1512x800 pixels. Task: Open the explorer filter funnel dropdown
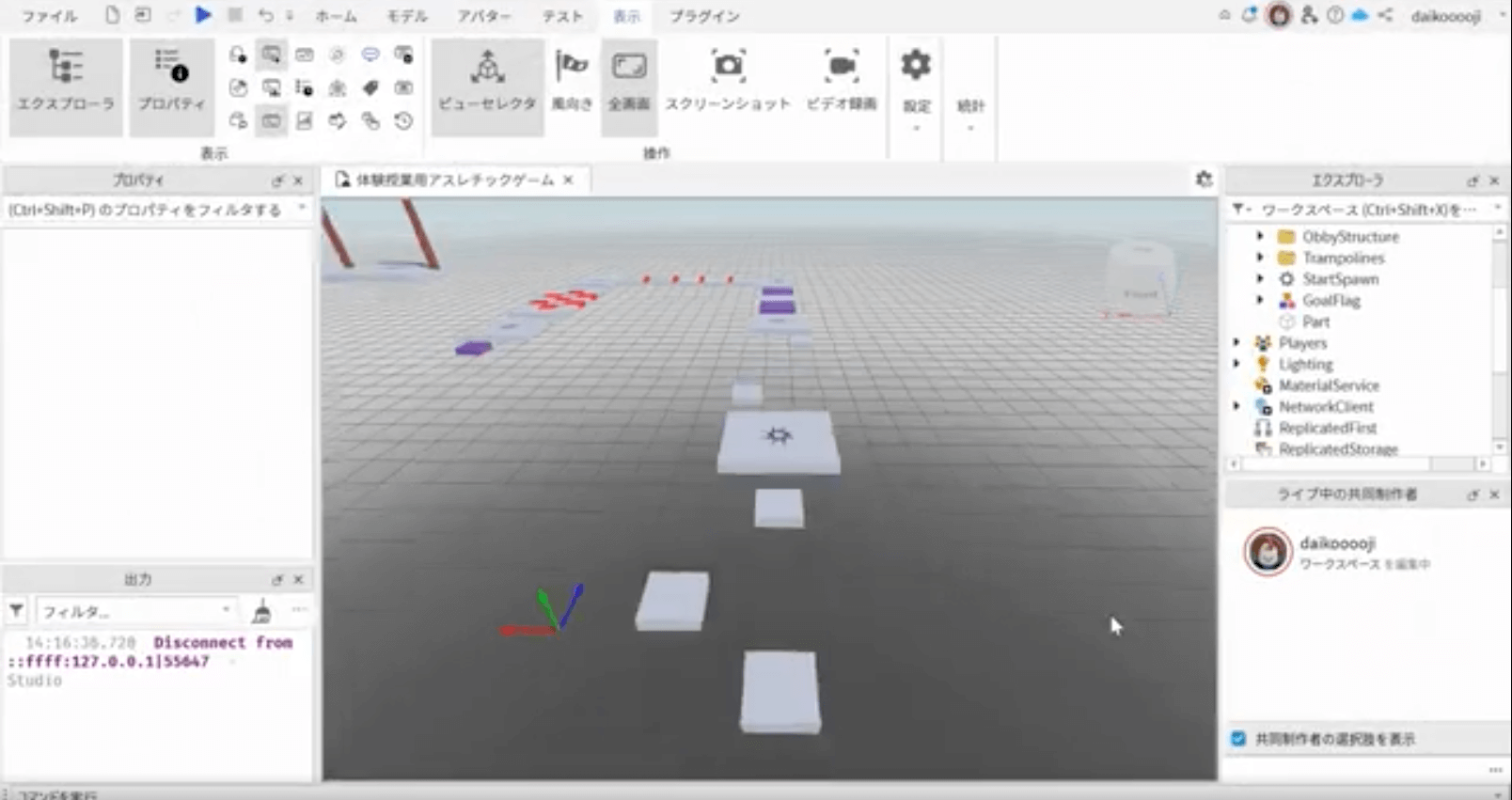tap(1241, 209)
